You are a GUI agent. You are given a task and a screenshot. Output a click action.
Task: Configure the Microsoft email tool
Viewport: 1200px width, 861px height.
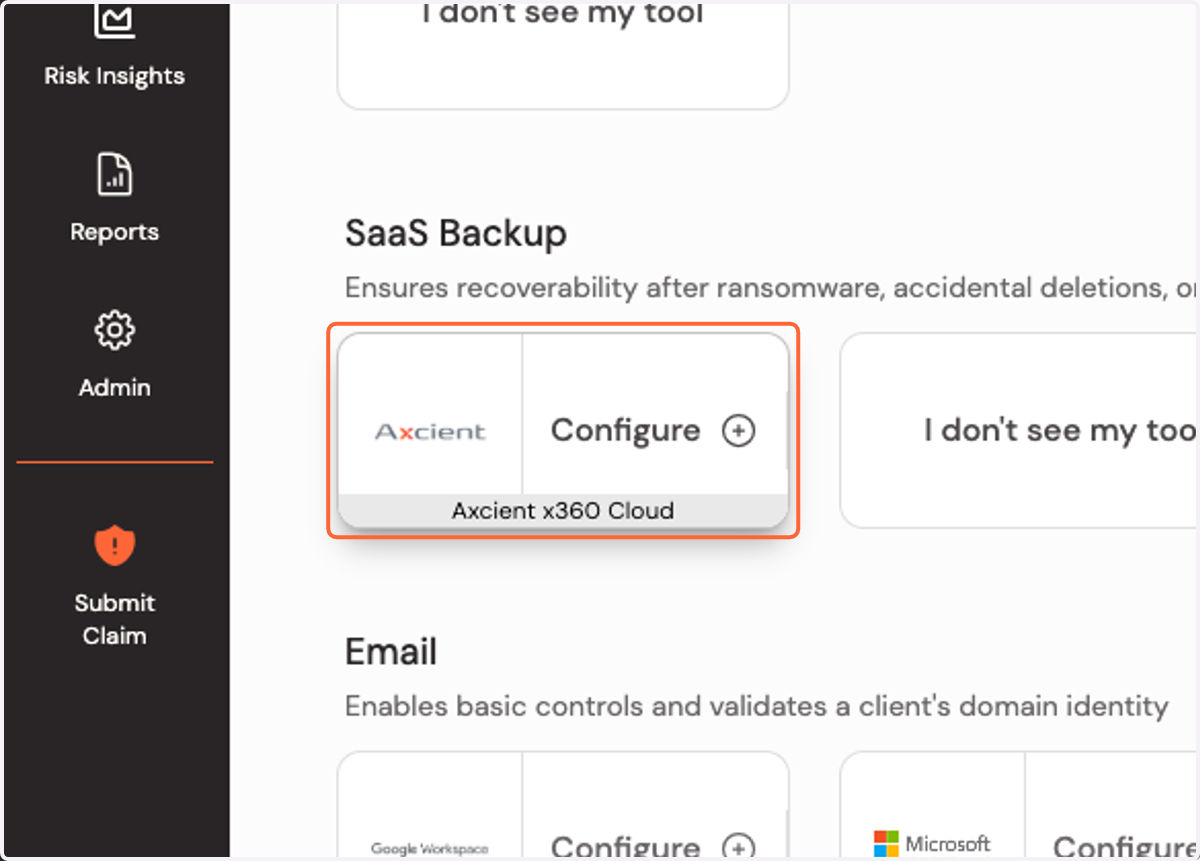click(1126, 847)
